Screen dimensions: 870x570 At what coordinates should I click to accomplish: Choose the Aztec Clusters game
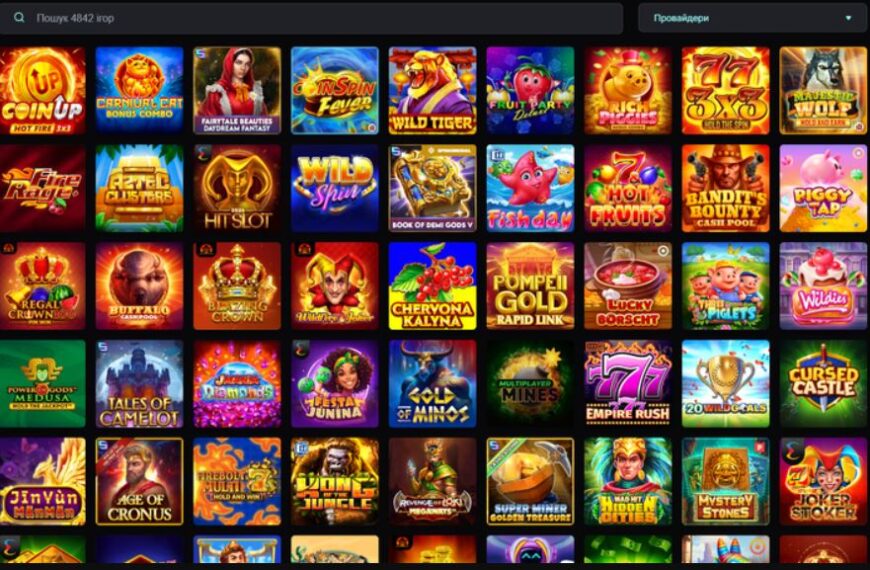pos(139,188)
